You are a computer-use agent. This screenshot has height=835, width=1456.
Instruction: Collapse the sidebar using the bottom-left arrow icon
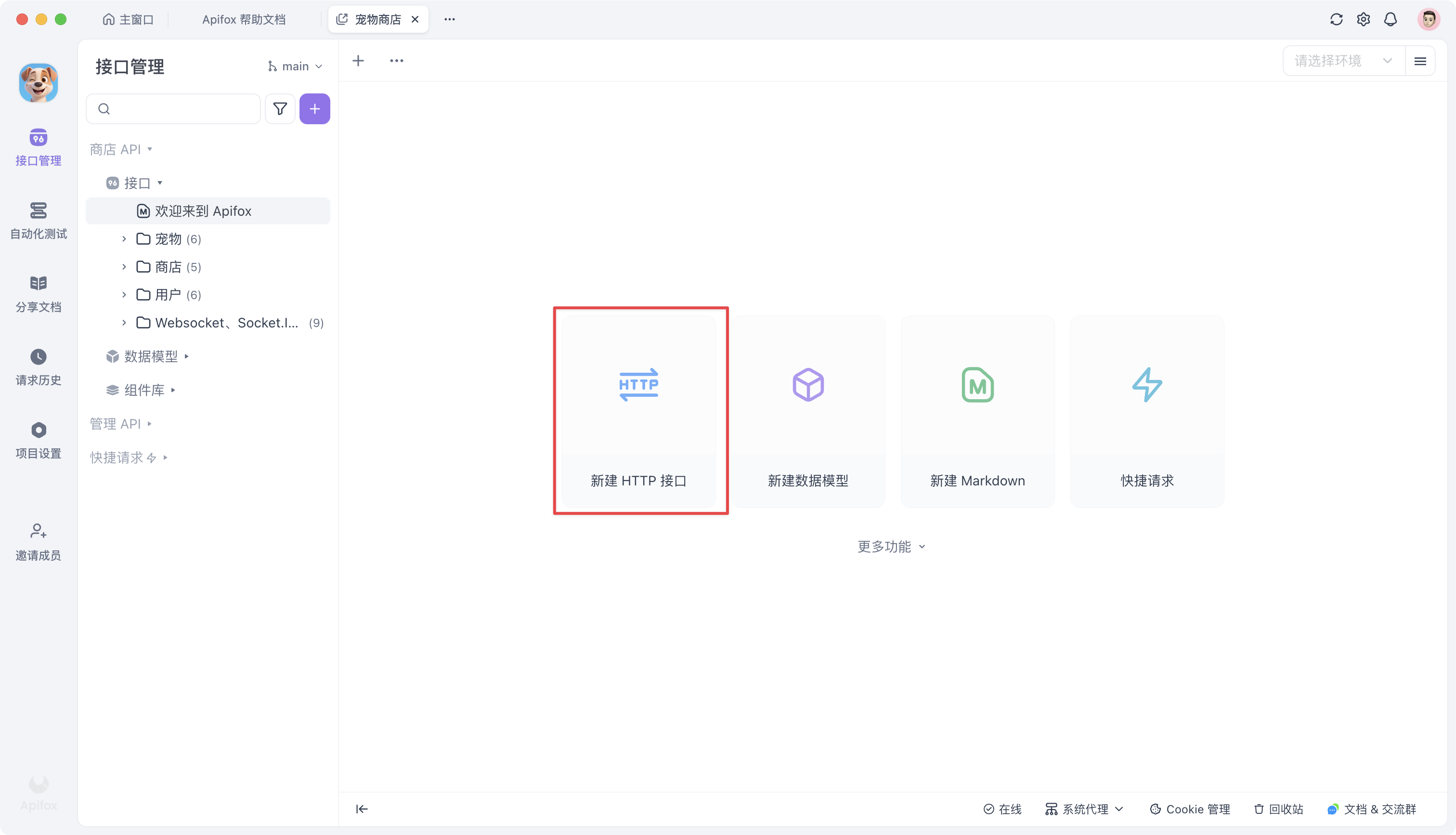click(x=362, y=809)
